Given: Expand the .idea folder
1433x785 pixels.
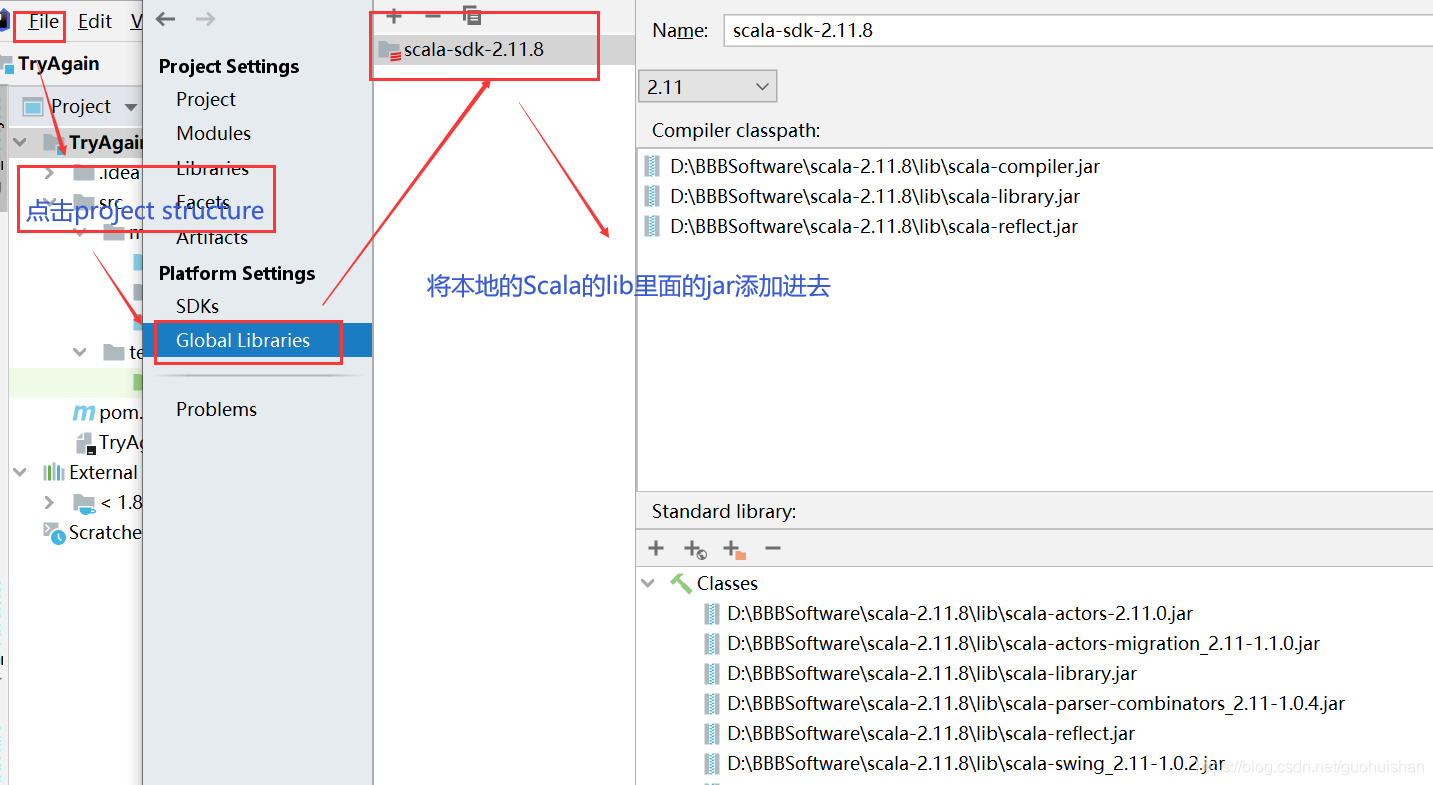Looking at the screenshot, I should click(x=49, y=173).
